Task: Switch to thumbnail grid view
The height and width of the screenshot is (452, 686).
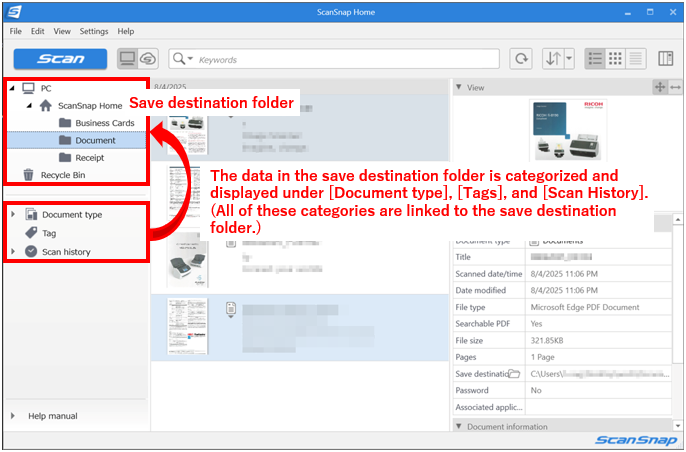Action: [616, 59]
